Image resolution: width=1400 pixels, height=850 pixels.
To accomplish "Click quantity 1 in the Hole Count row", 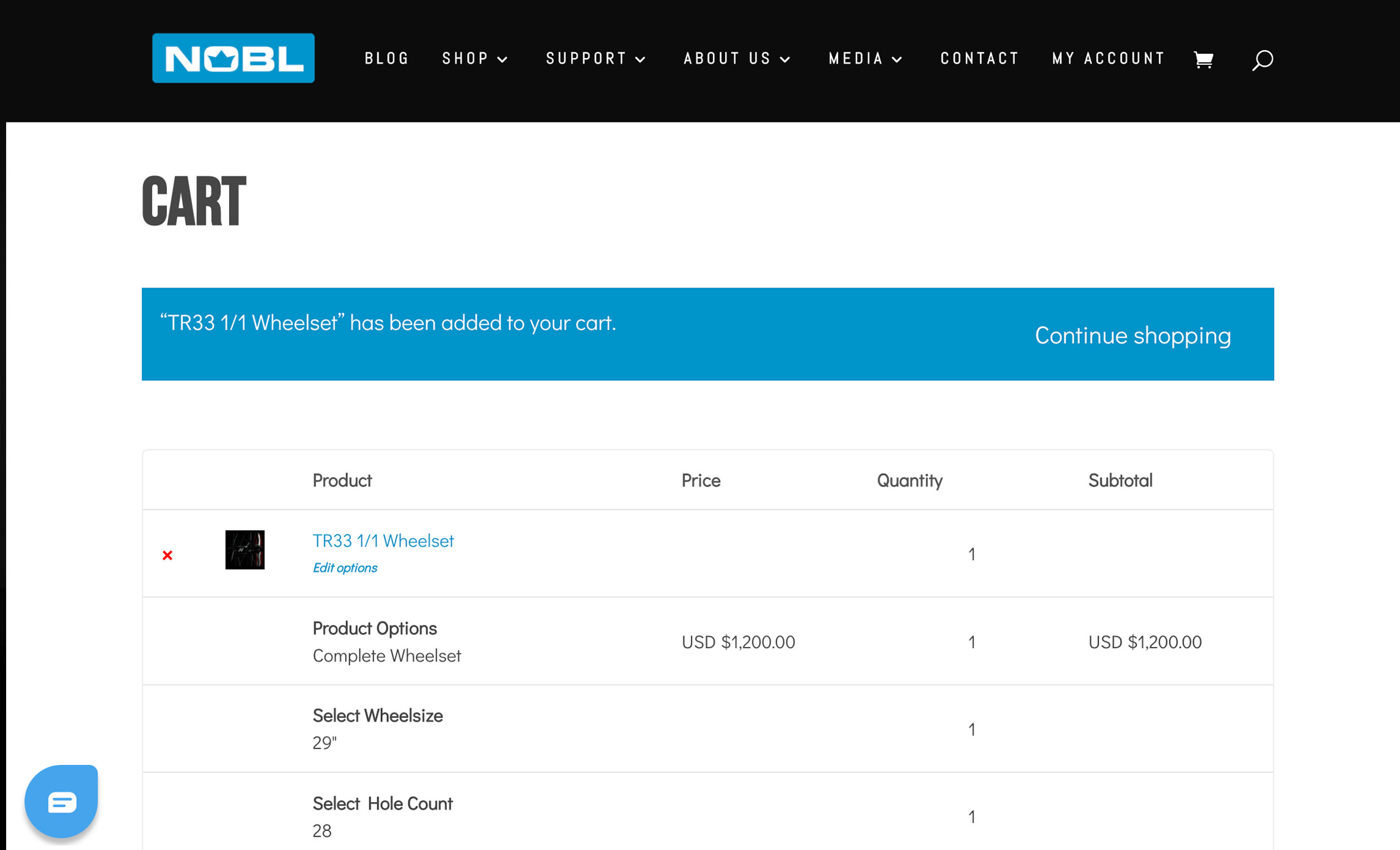I will click(x=971, y=816).
